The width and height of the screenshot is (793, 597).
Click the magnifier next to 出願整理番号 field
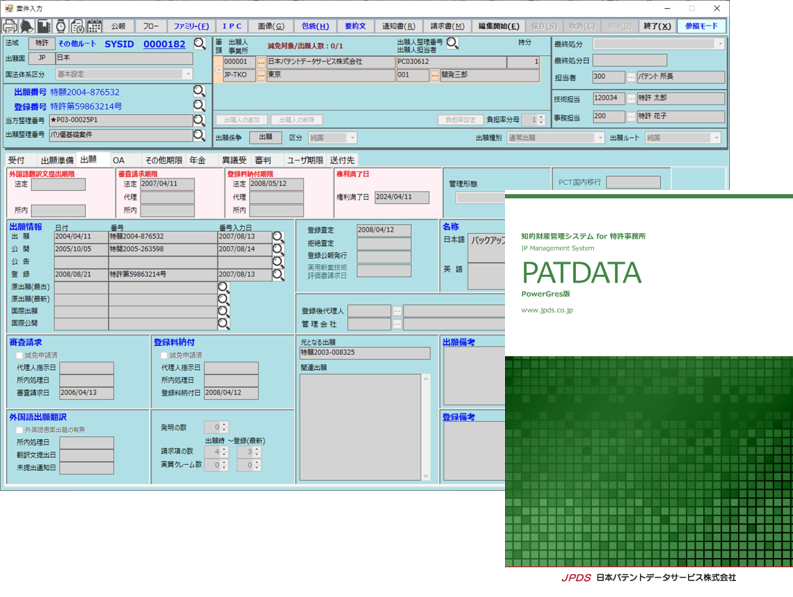tap(199, 135)
